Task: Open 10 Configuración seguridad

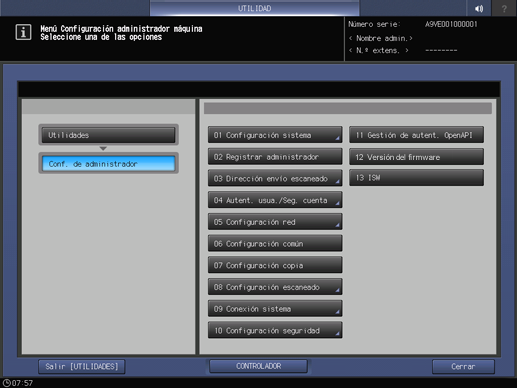Action: pos(275,330)
